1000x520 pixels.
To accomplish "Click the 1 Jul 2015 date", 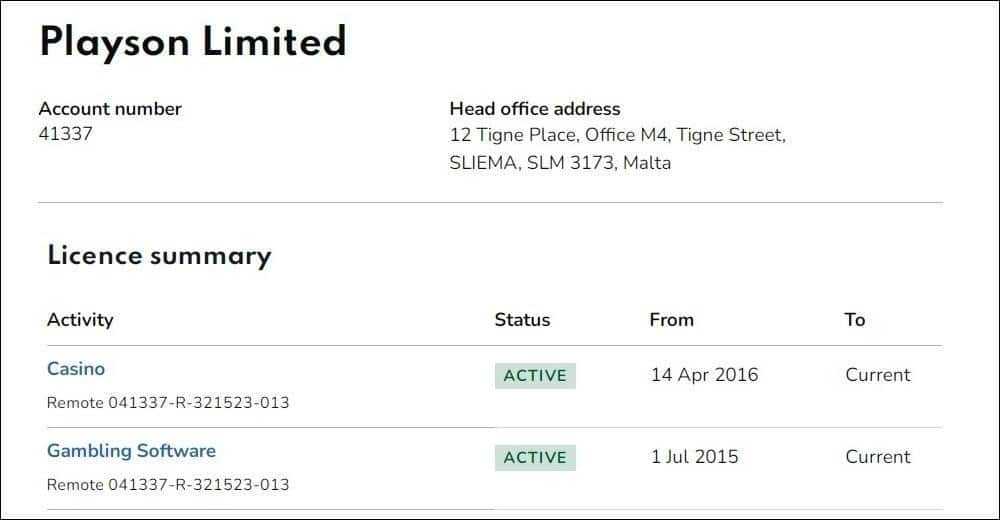I will pos(694,457).
